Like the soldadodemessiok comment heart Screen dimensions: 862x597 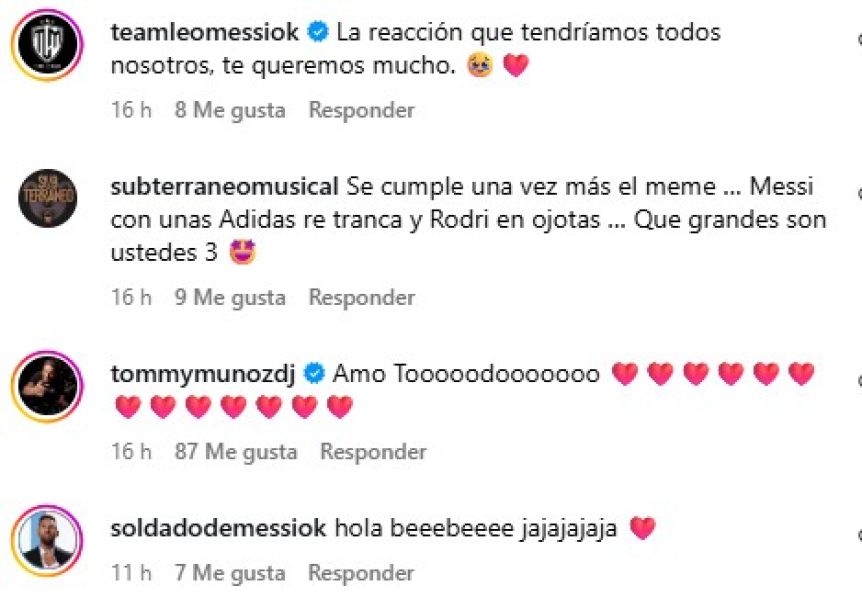click(859, 534)
